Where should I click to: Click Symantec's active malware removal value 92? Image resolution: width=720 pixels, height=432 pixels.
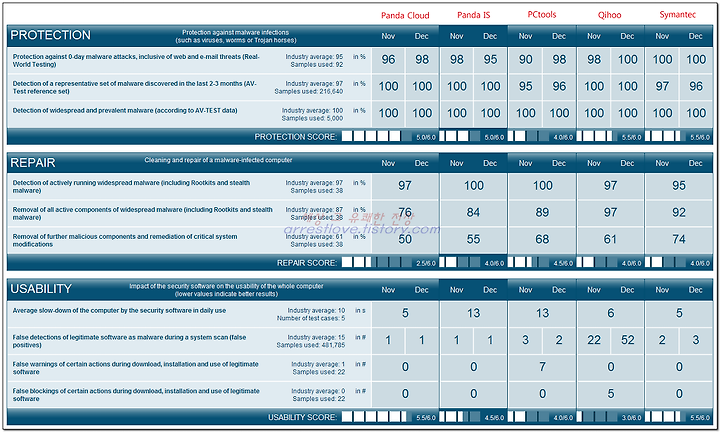679,213
